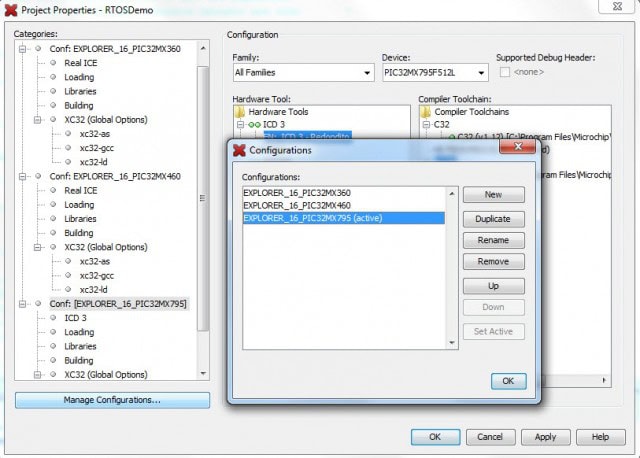Collapse XC32 (Global Options) under PIC32MX360
The width and height of the screenshot is (640, 458).
pyautogui.click(x=38, y=120)
